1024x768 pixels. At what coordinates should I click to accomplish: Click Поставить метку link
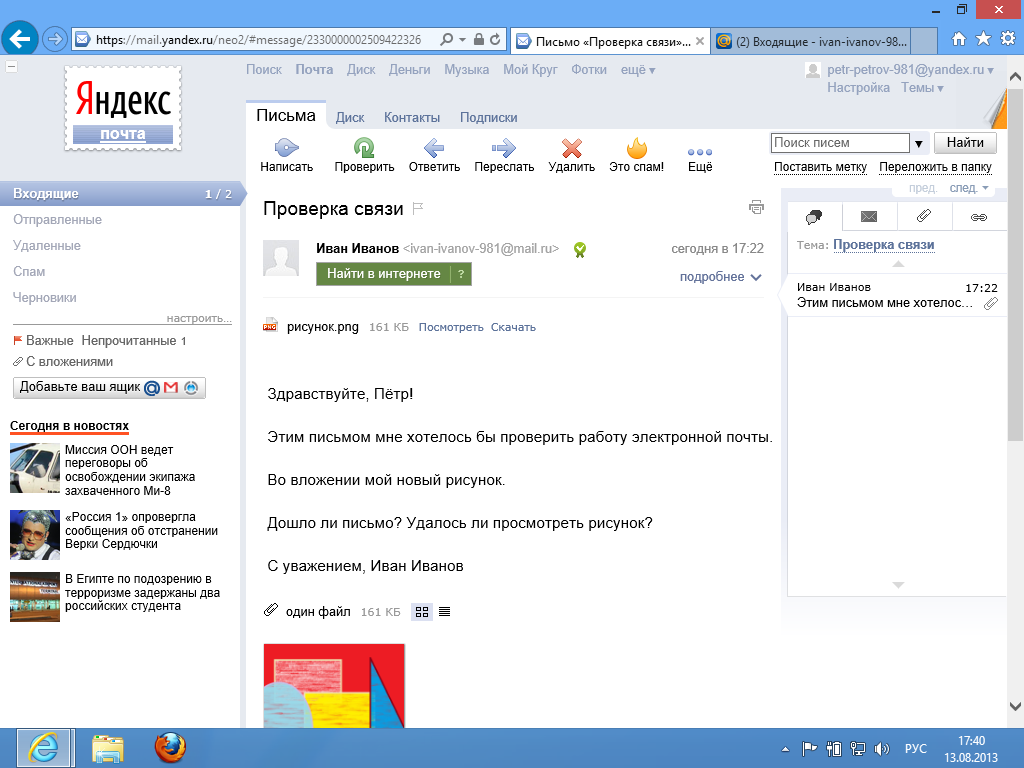click(x=820, y=167)
